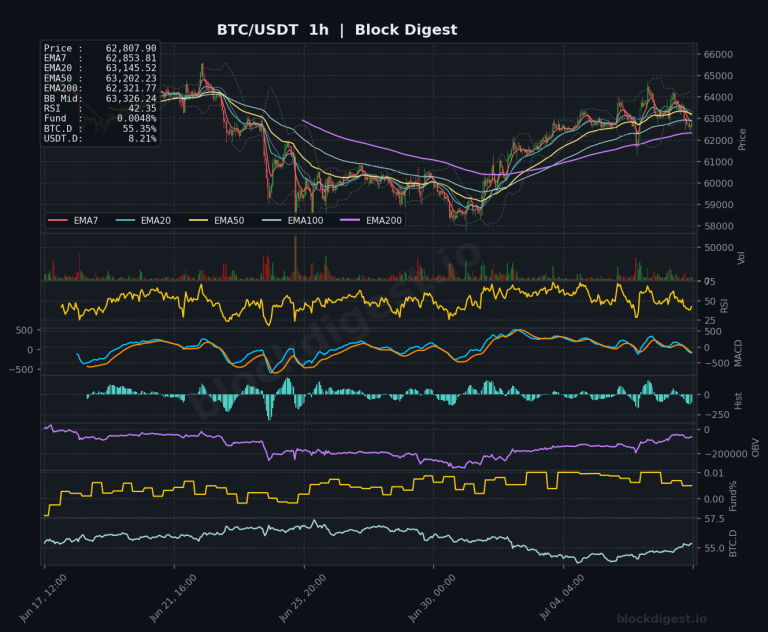Click the 0.00 funding axis label
The image size is (768, 632).
tap(714, 499)
